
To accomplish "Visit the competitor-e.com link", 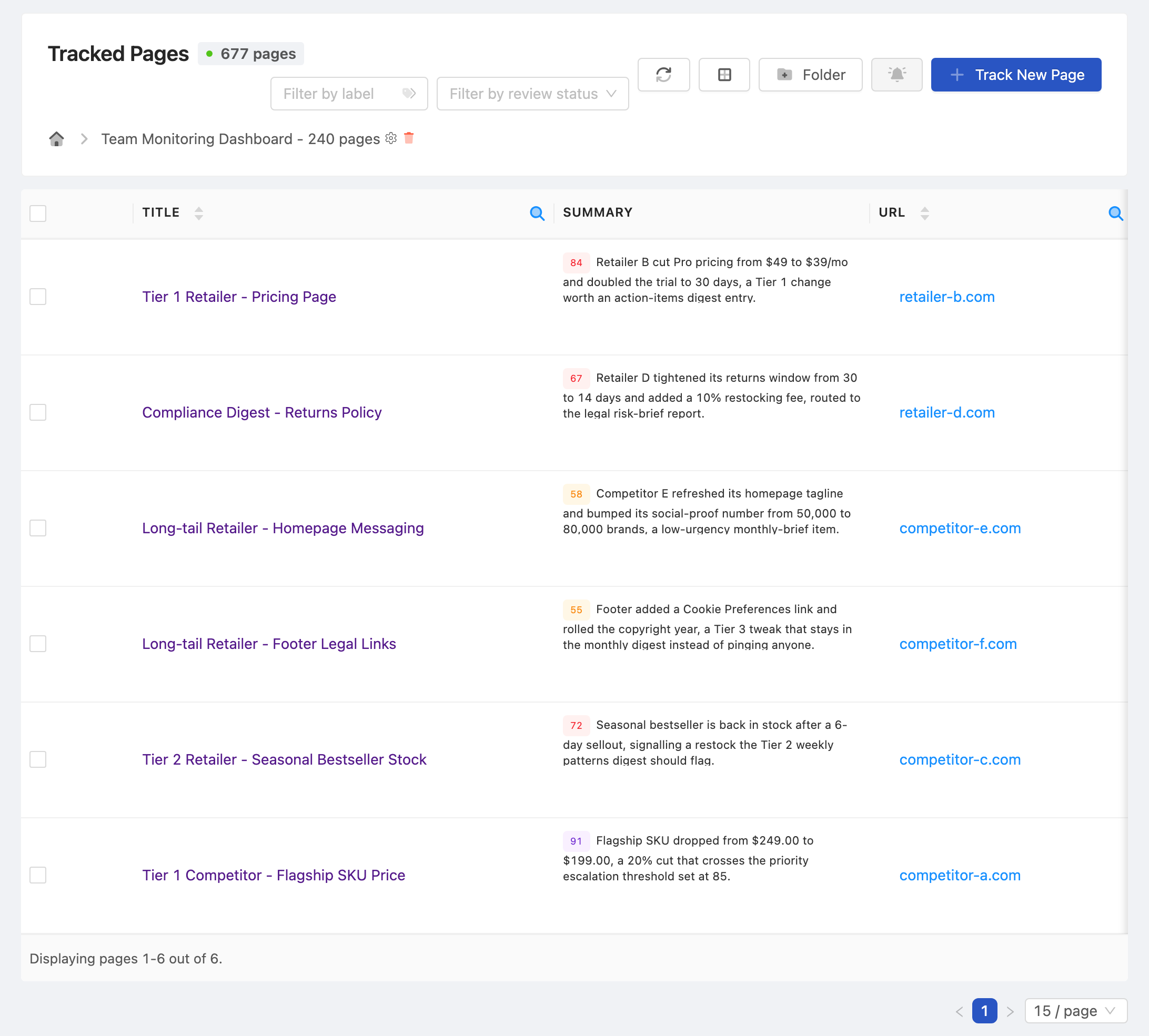I will click(x=960, y=527).
